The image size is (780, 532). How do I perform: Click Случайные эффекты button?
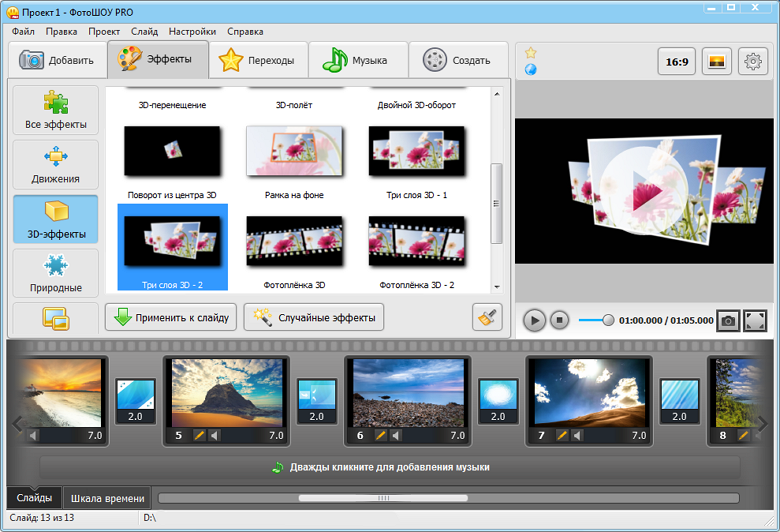(315, 318)
